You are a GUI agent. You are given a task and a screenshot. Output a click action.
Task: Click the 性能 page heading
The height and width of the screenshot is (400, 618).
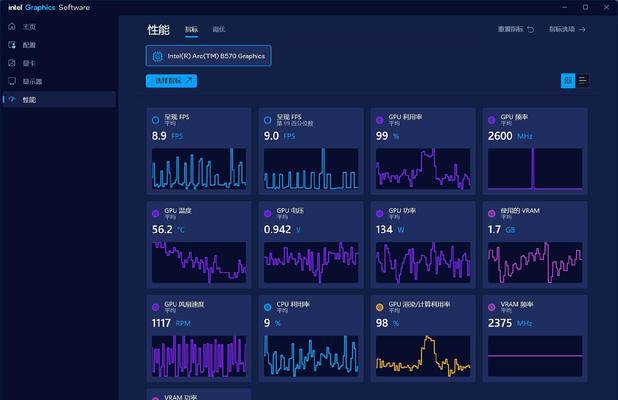[x=158, y=30]
